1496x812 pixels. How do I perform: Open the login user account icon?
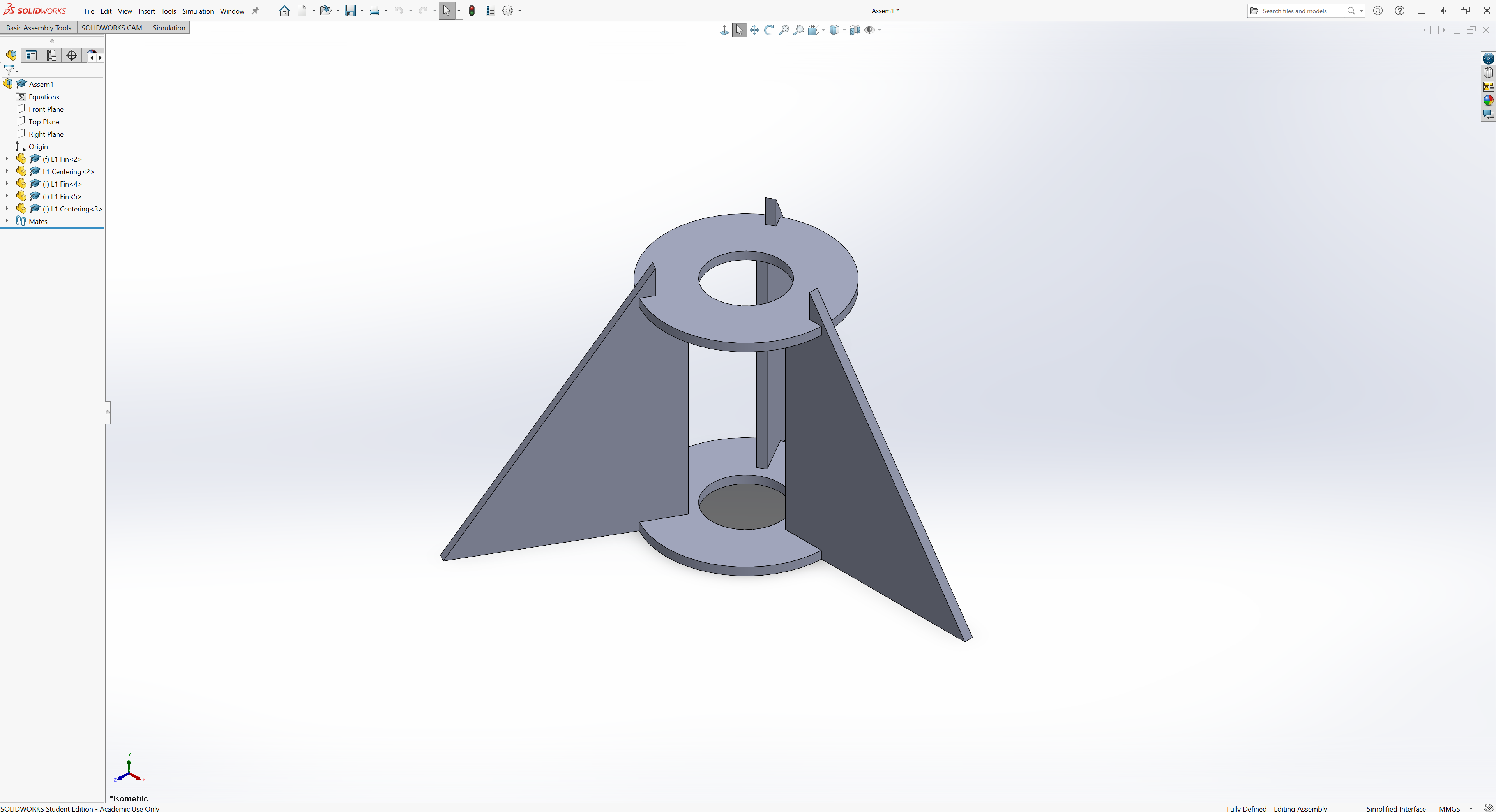point(1378,11)
